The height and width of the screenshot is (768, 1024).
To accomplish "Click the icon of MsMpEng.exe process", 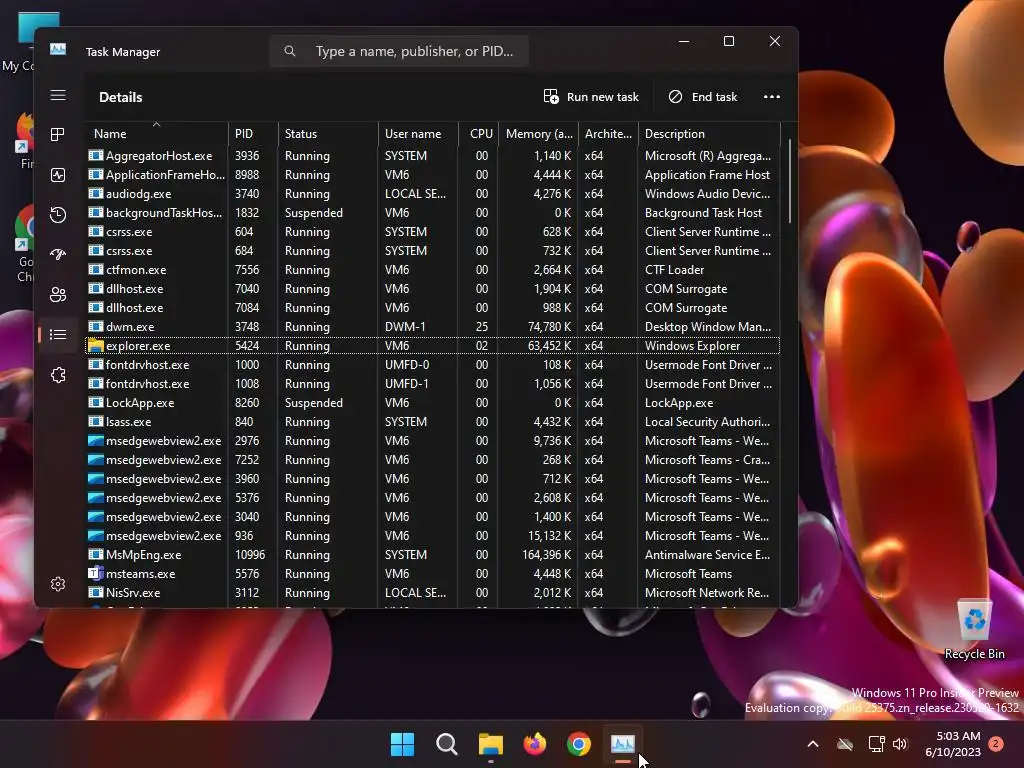I will pos(96,554).
